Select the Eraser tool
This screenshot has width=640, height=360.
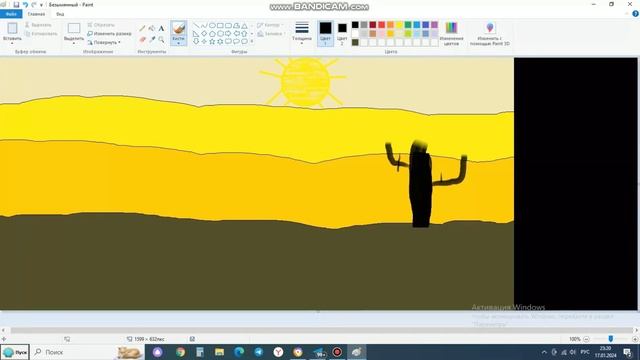tap(142, 39)
